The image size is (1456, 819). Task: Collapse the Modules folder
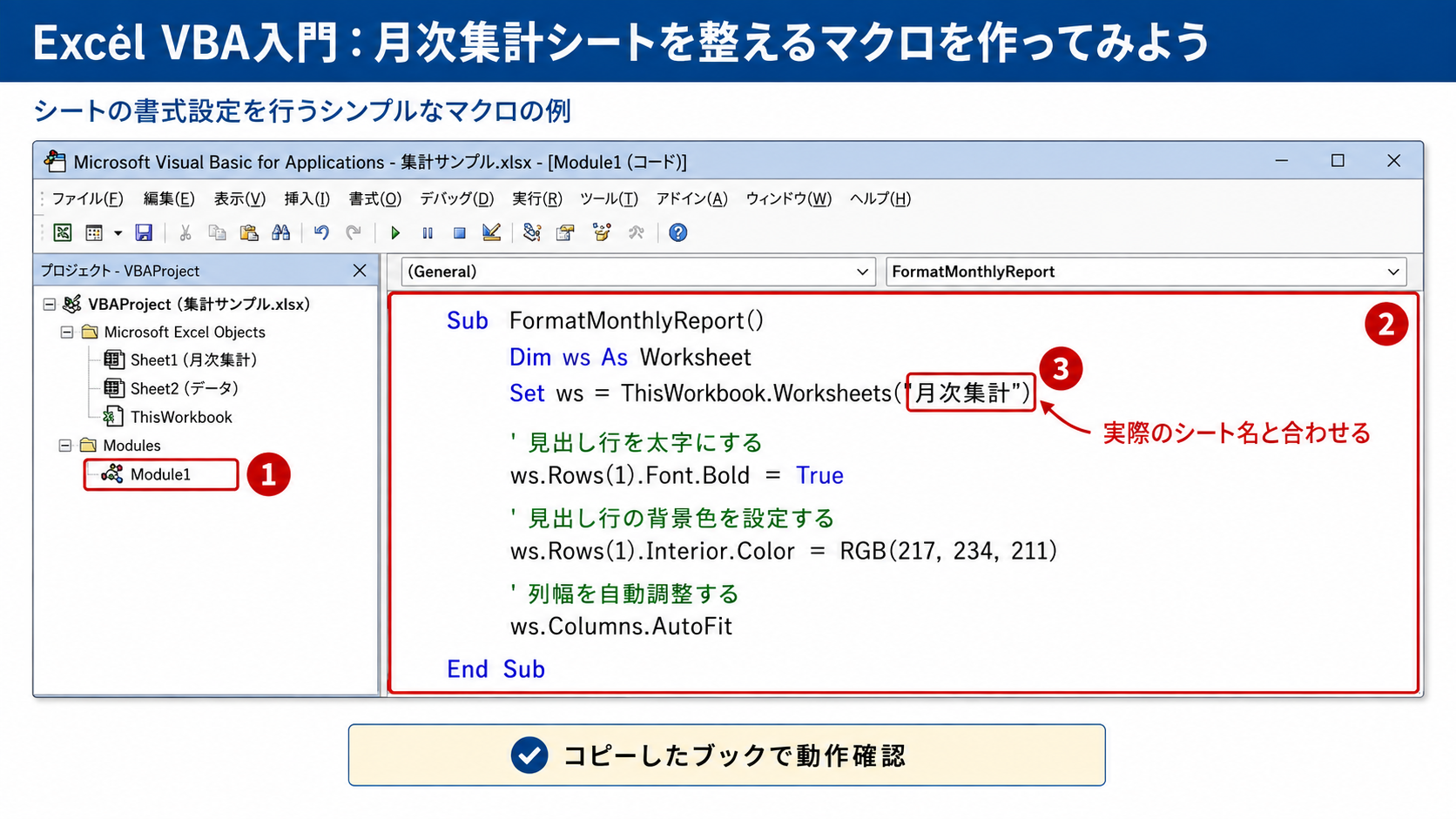(65, 446)
